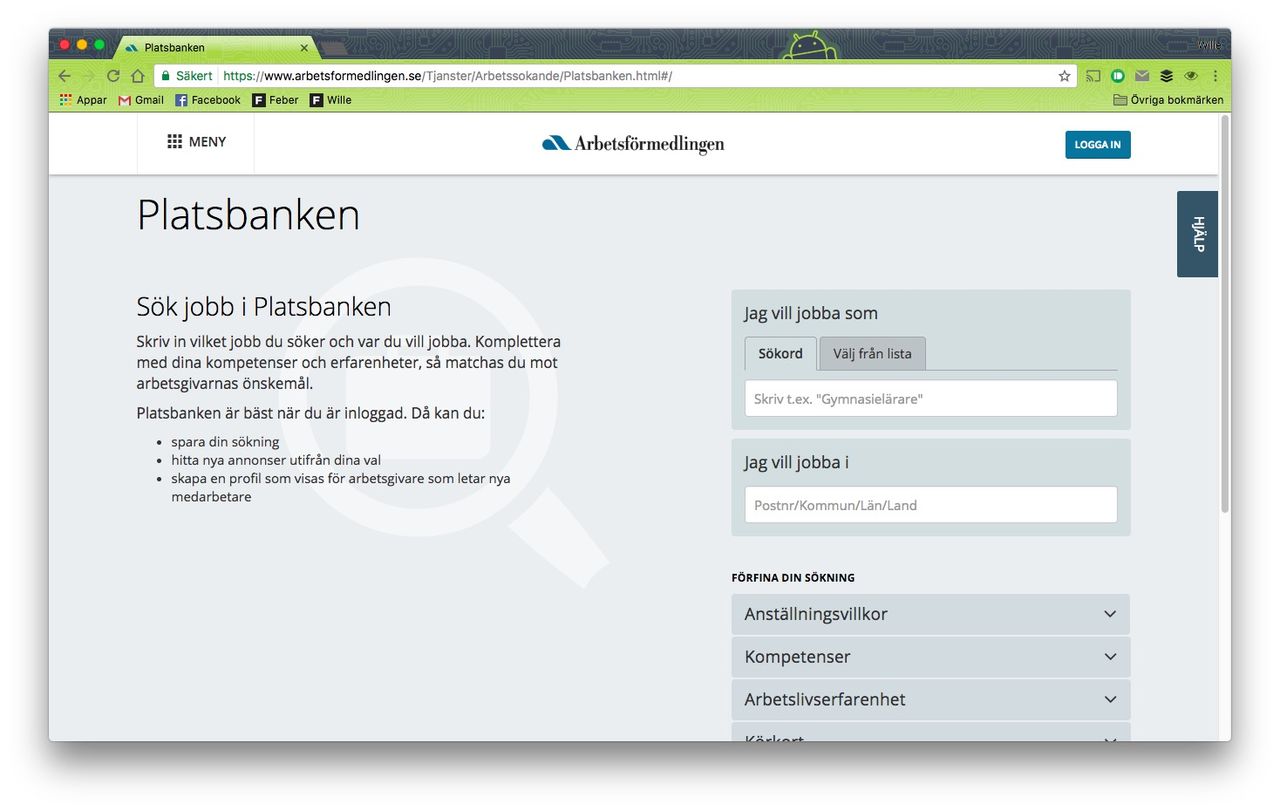The image size is (1280, 811).
Task: Go forward with the browser forward arrow
Action: [89, 76]
